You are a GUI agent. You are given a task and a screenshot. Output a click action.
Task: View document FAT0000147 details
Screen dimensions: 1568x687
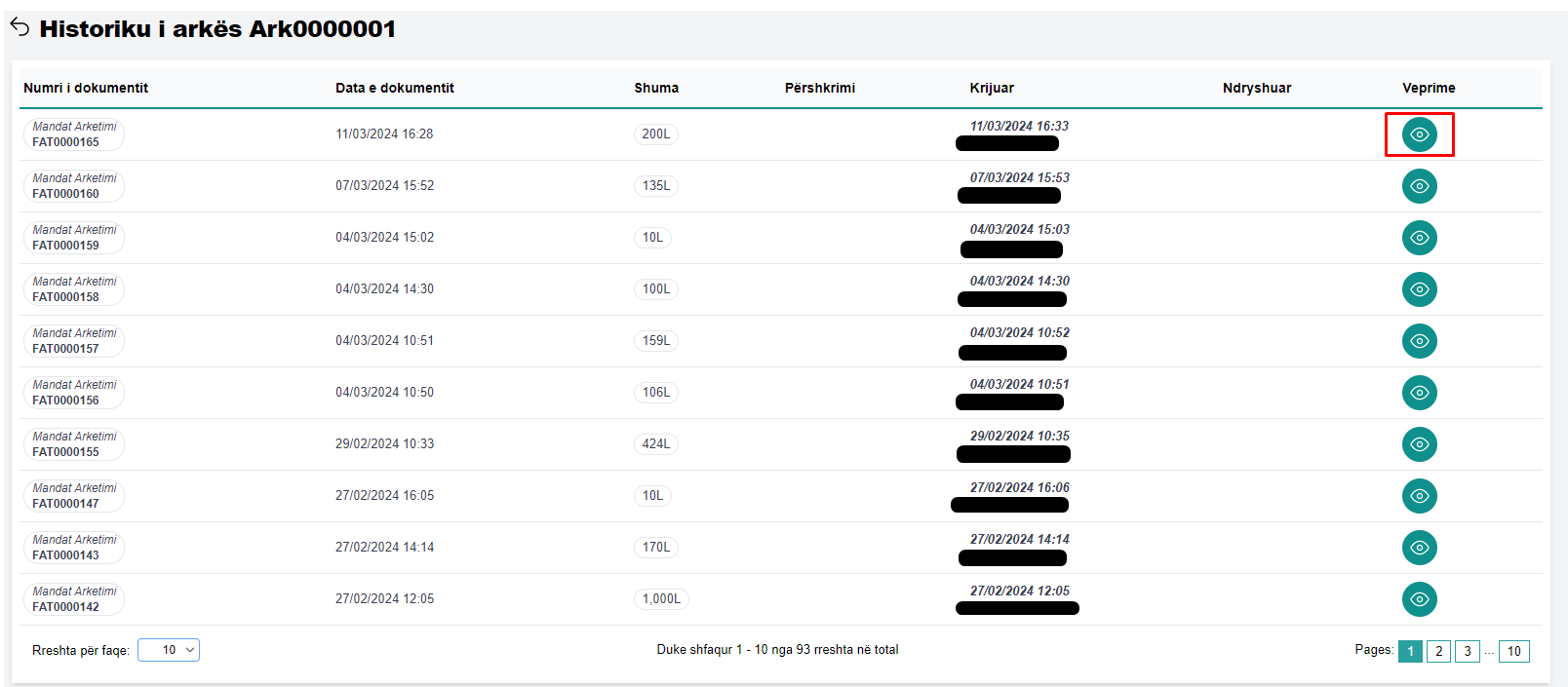[1419, 496]
